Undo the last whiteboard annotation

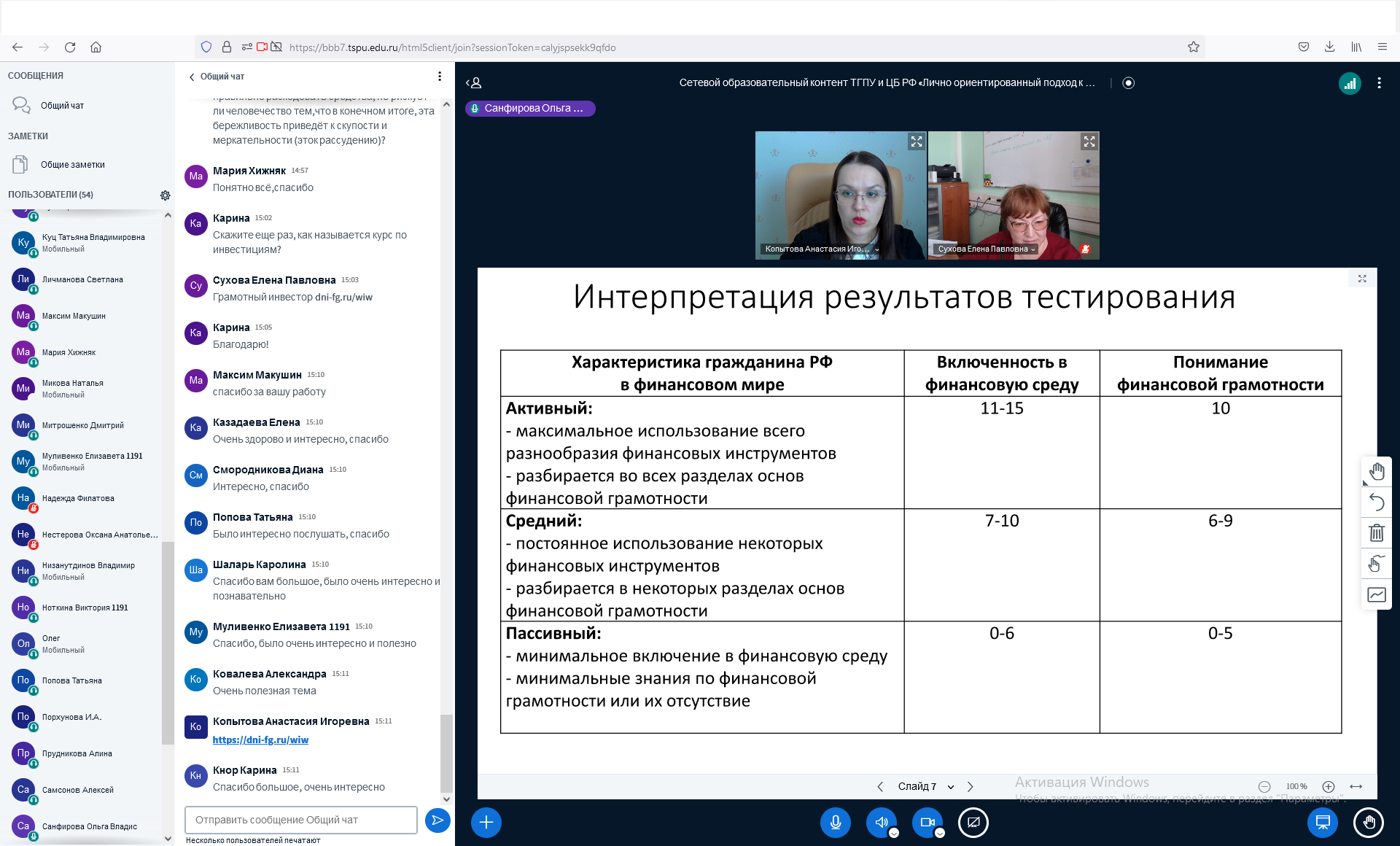[1377, 502]
